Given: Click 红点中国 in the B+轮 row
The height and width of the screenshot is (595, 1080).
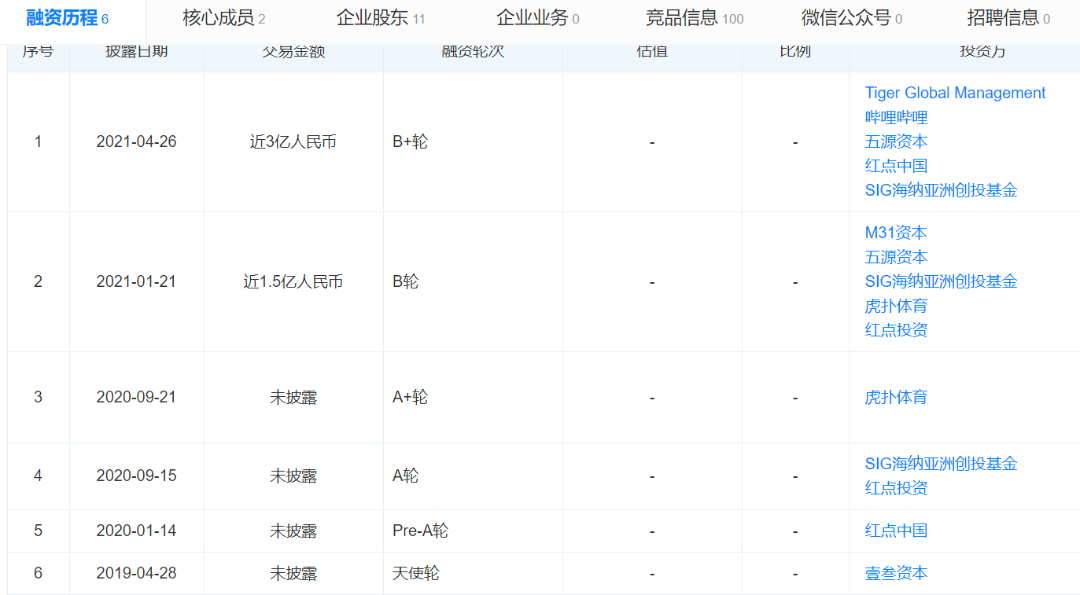Looking at the screenshot, I should click(x=896, y=166).
